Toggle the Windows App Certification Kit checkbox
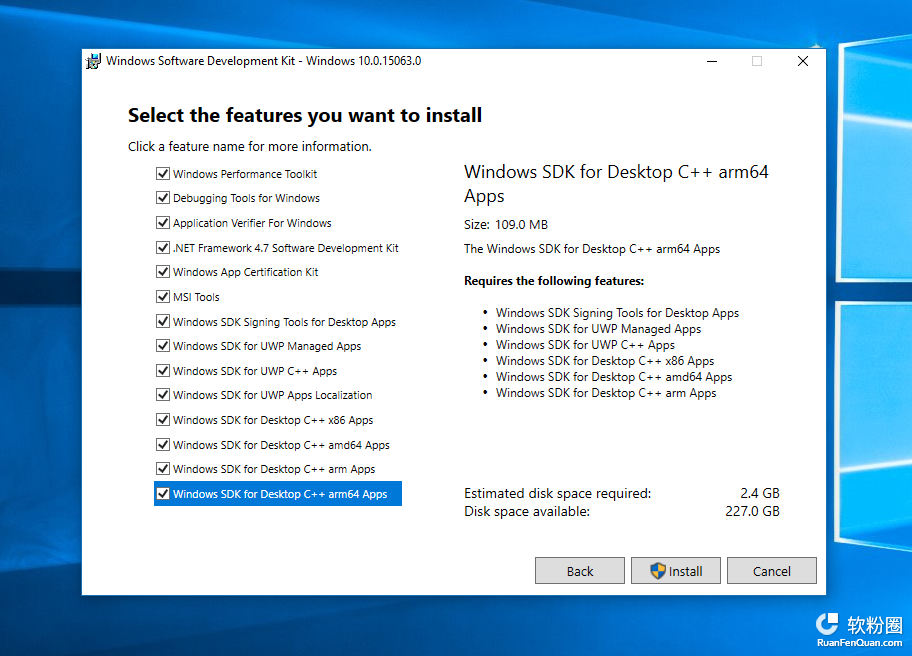 pyautogui.click(x=163, y=271)
